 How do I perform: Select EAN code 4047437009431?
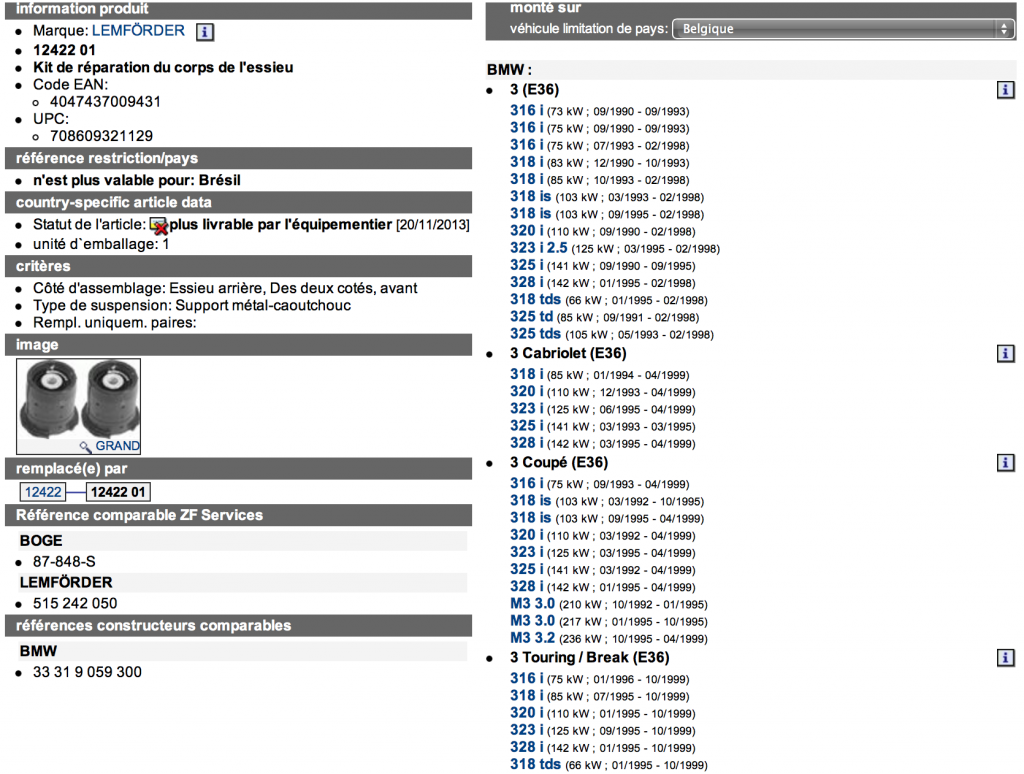click(x=105, y=102)
